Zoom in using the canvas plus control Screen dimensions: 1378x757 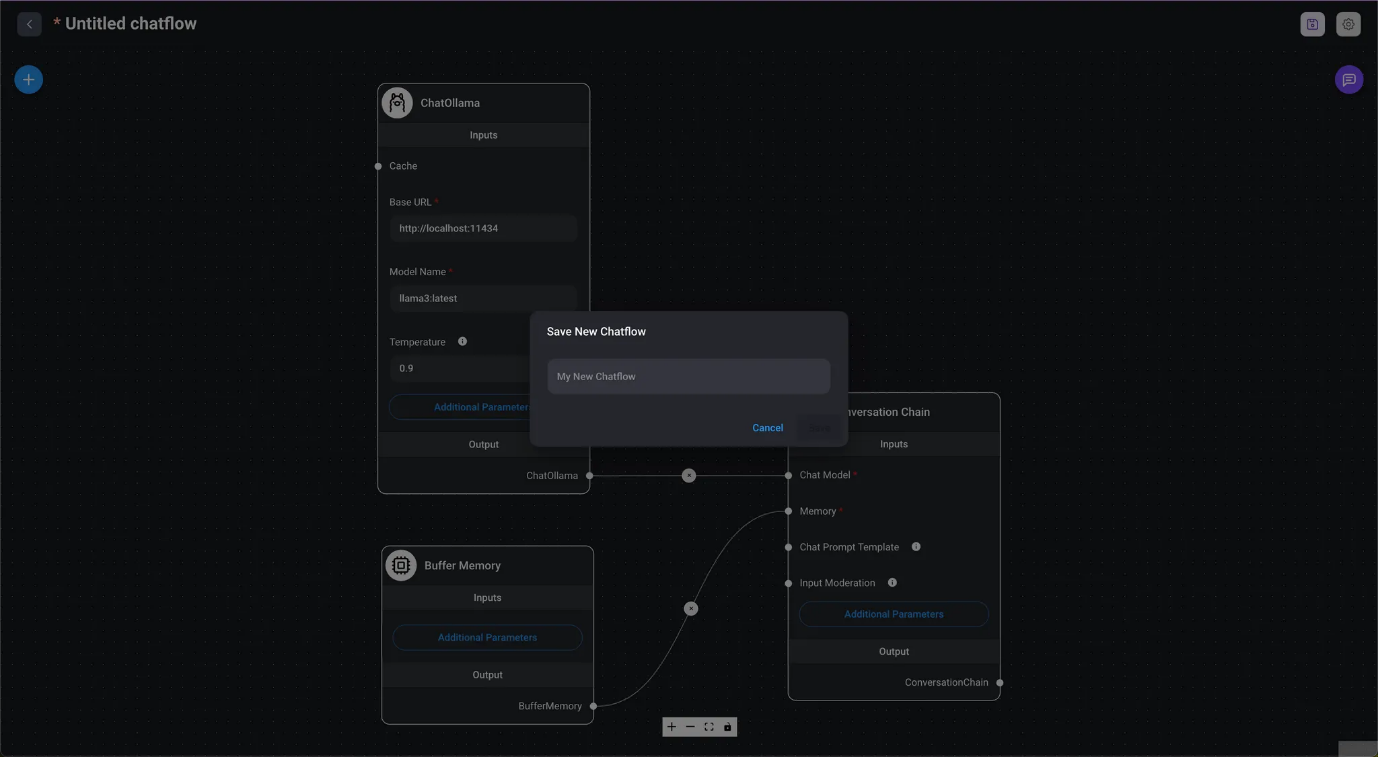[672, 727]
